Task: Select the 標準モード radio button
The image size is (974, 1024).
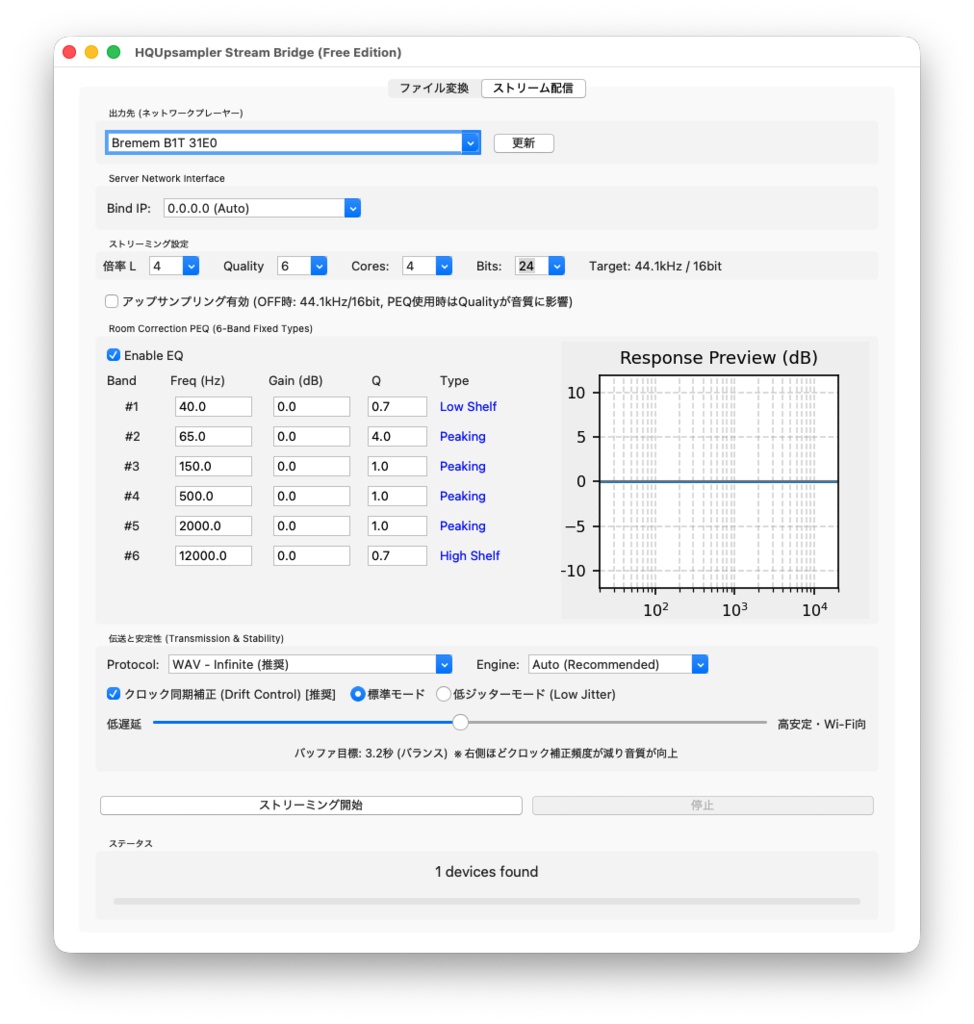Action: tap(359, 694)
